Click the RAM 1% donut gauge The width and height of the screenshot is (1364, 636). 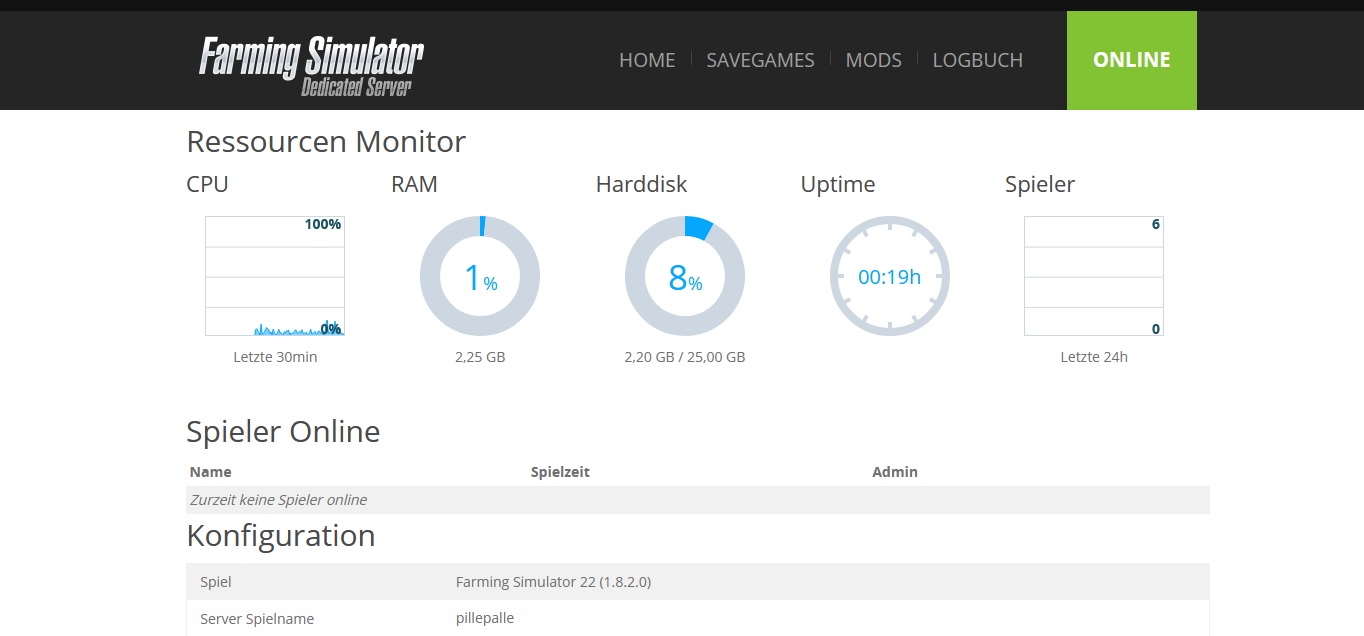480,276
